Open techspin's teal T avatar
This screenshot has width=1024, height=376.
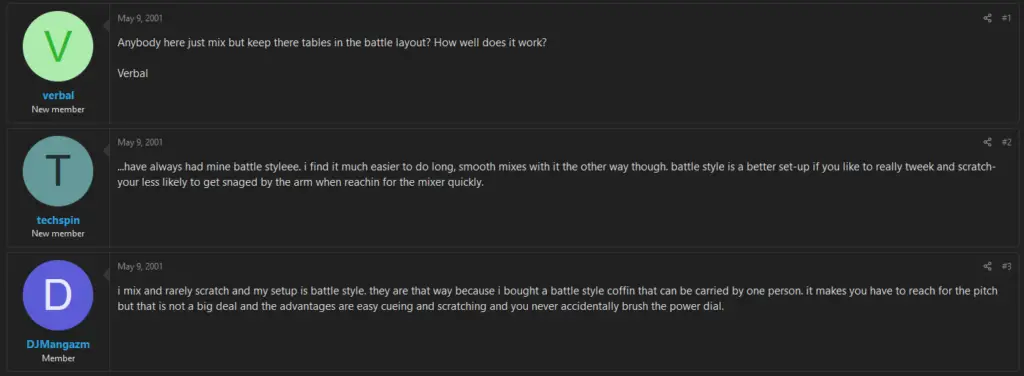tap(58, 171)
